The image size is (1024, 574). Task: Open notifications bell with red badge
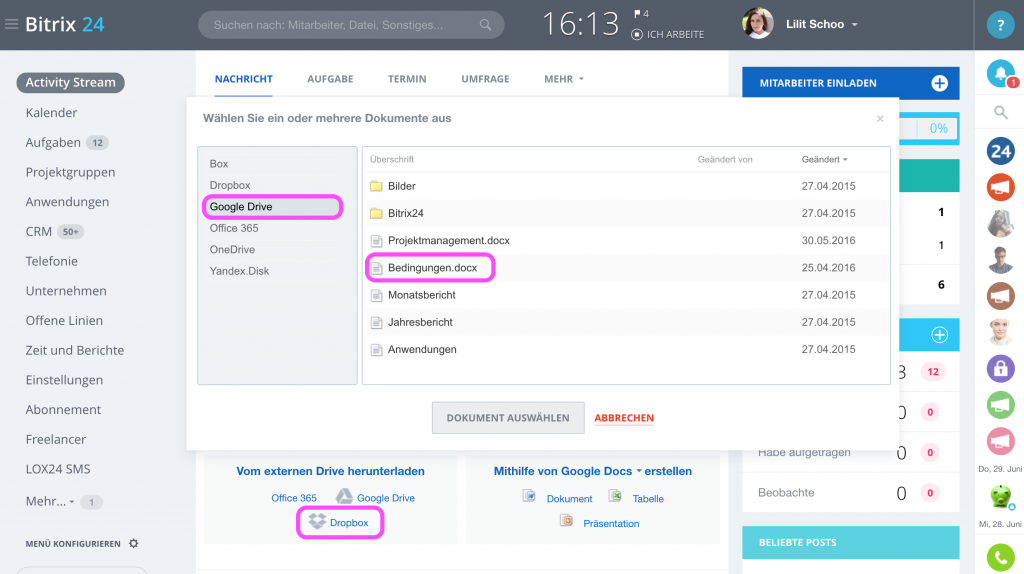[1000, 73]
